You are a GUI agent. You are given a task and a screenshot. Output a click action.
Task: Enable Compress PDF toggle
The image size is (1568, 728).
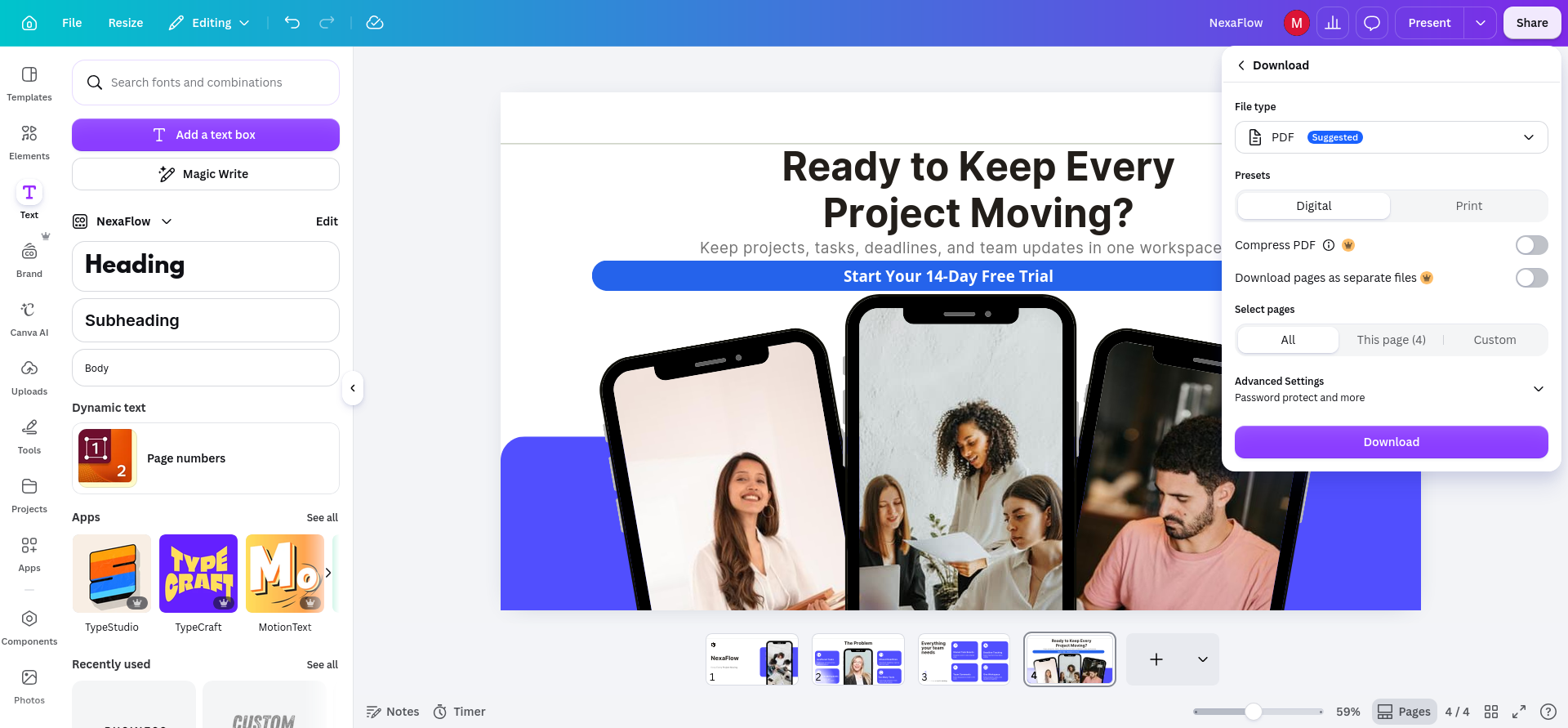tap(1531, 245)
